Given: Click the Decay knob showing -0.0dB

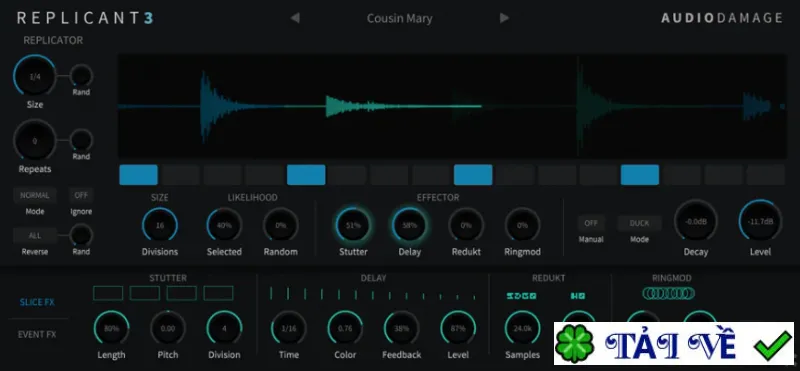Looking at the screenshot, I should pyautogui.click(x=695, y=221).
